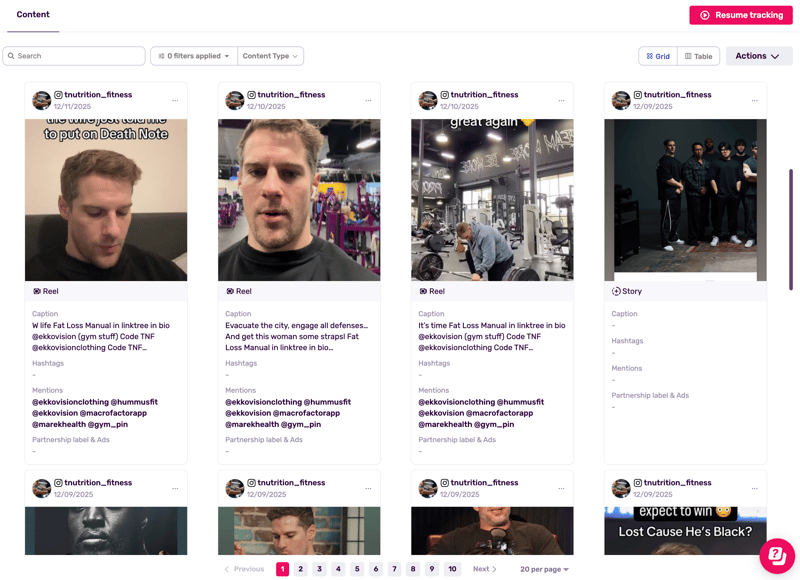
Task: Go to page 7
Action: tap(394, 569)
